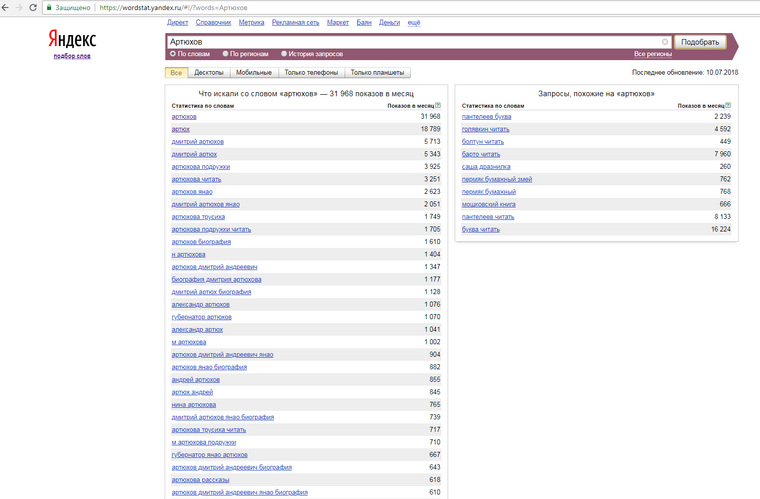Click help icon in left table header
Image resolution: width=760 pixels, height=499 pixels.
pos(438,105)
